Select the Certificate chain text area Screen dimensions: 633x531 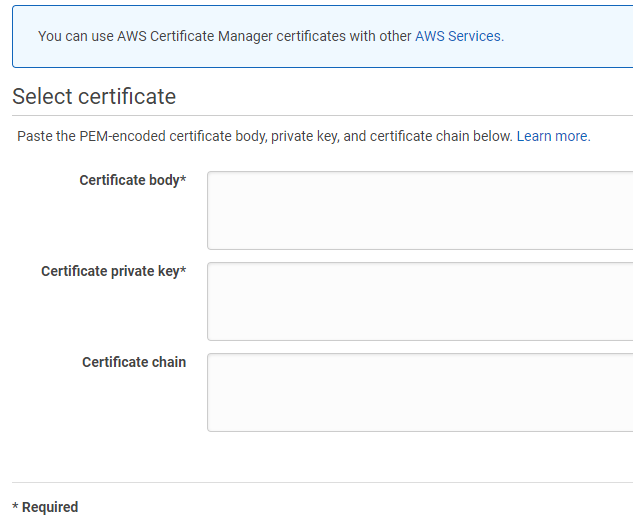pos(420,392)
